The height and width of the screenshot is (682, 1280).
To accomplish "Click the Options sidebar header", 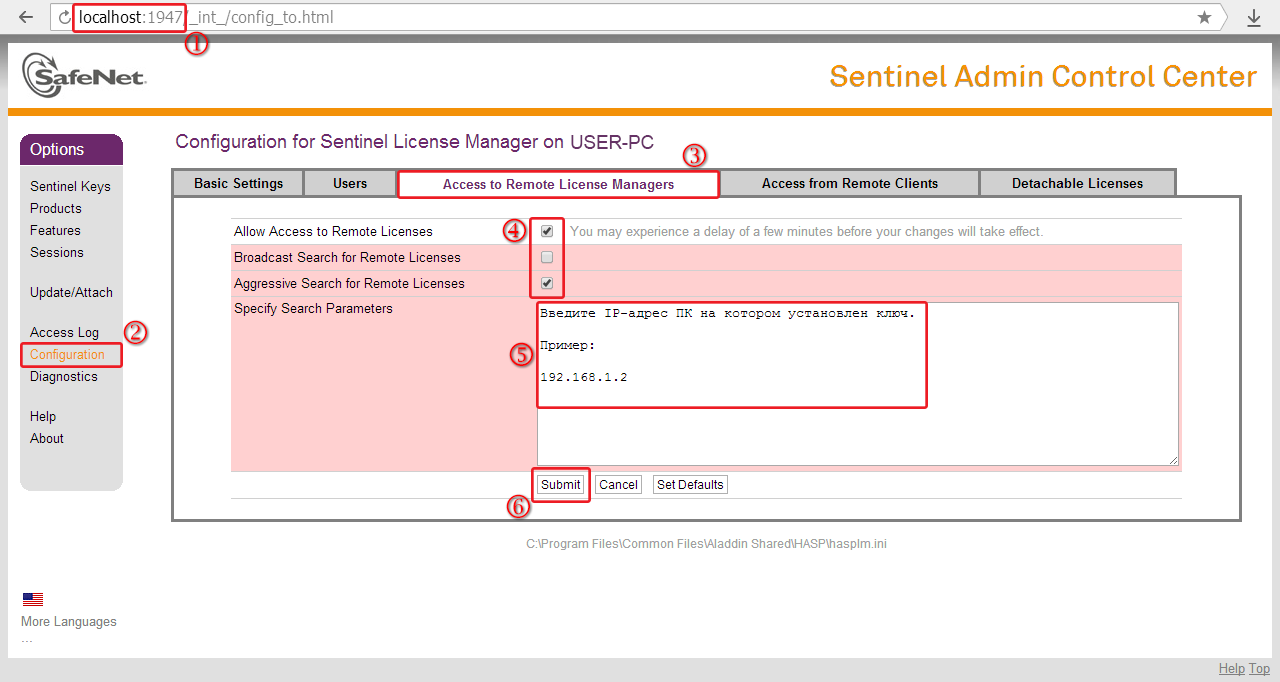I will [x=71, y=149].
